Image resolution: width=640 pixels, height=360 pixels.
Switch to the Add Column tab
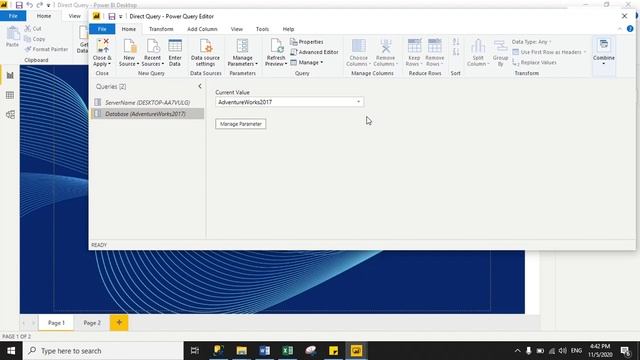pyautogui.click(x=202, y=29)
